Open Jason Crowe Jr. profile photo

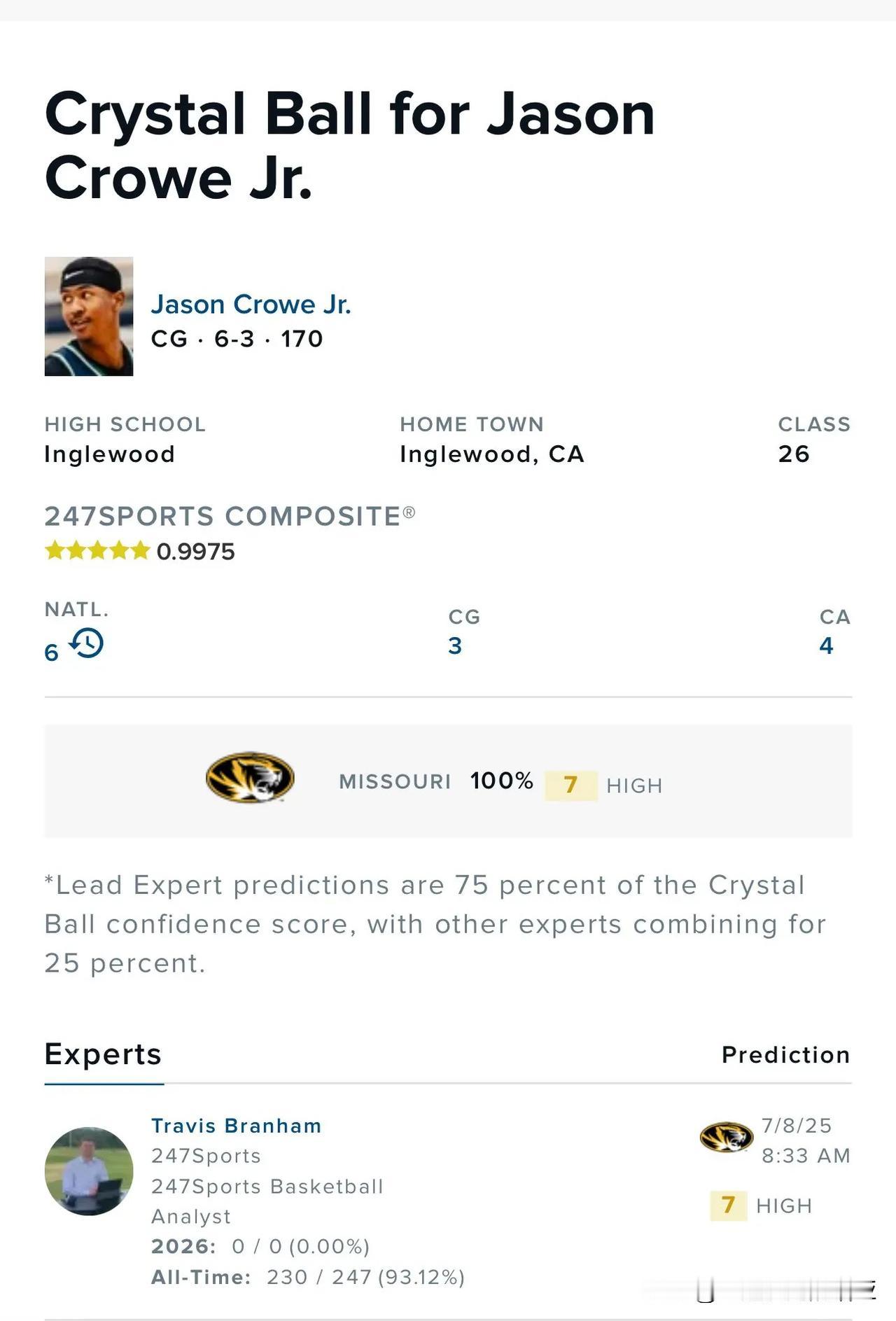(89, 316)
